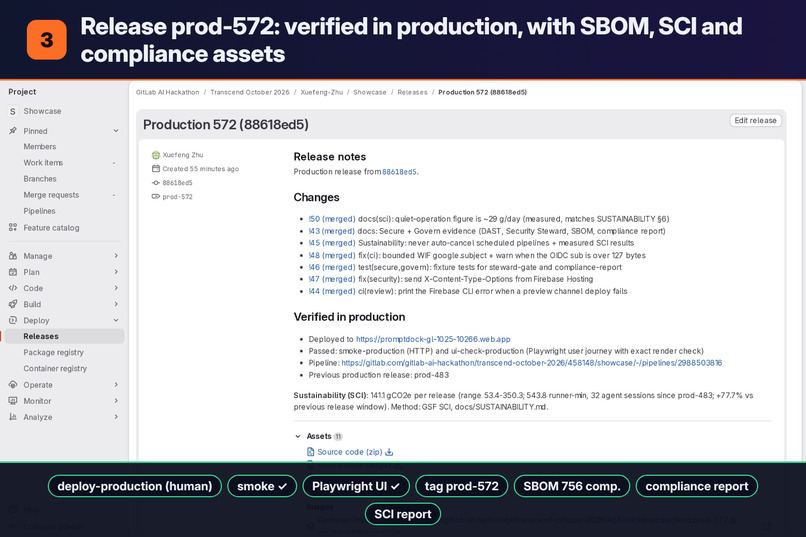
Task: Open the pipeline 2988503816 URL
Action: coord(532,363)
